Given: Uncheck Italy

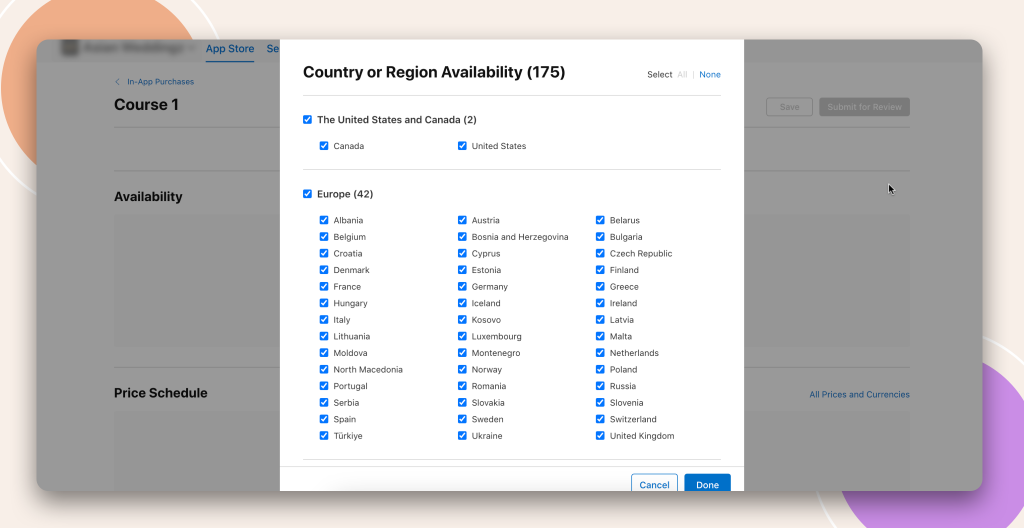Looking at the screenshot, I should 324,320.
